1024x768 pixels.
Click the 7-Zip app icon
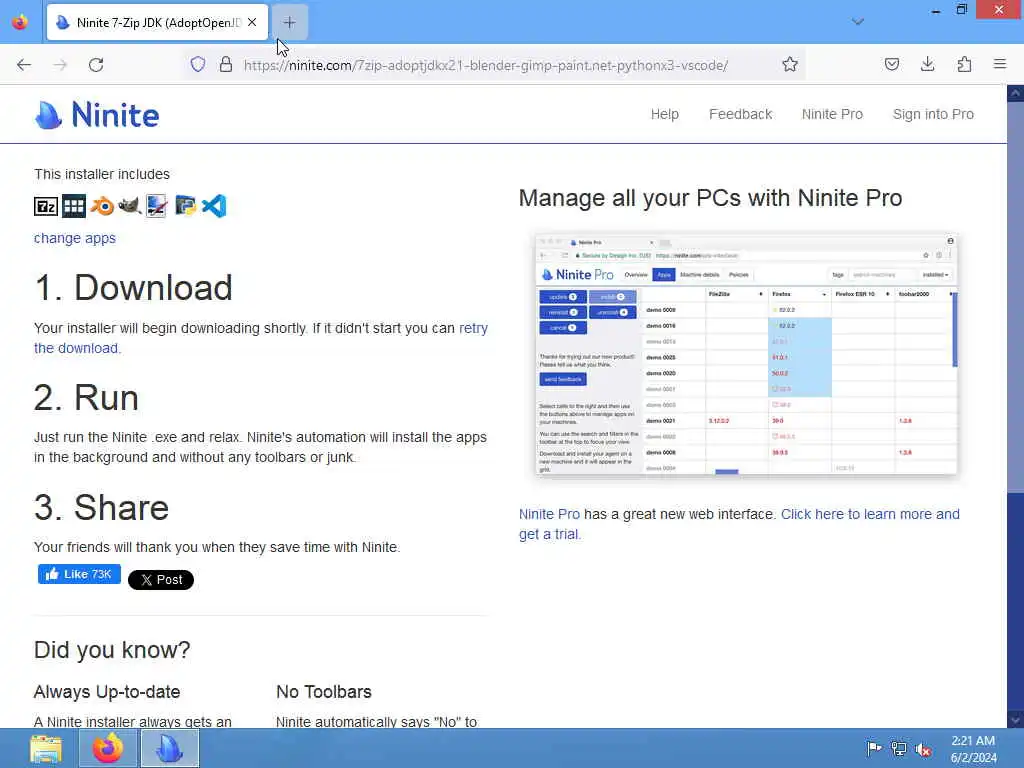pyautogui.click(x=46, y=206)
